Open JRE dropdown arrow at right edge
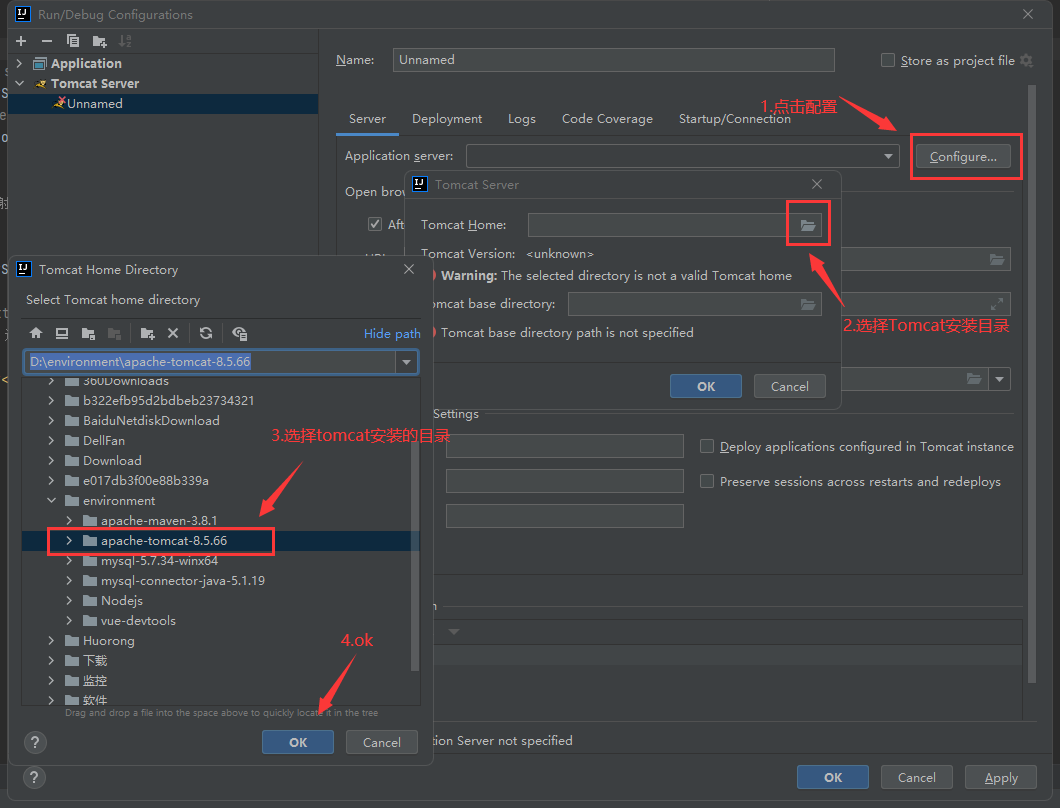Viewport: 1060px width, 808px height. [x=999, y=379]
